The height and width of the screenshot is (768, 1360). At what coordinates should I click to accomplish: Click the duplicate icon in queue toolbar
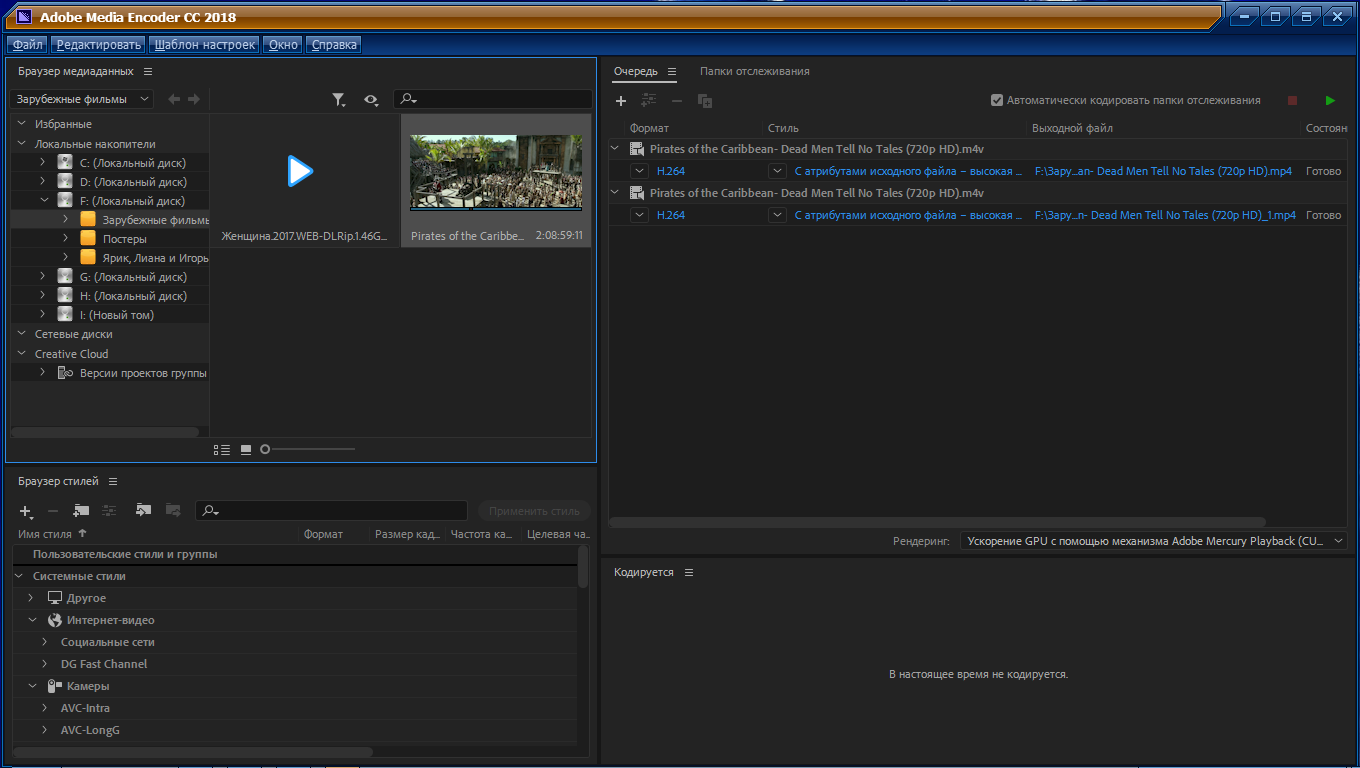705,100
